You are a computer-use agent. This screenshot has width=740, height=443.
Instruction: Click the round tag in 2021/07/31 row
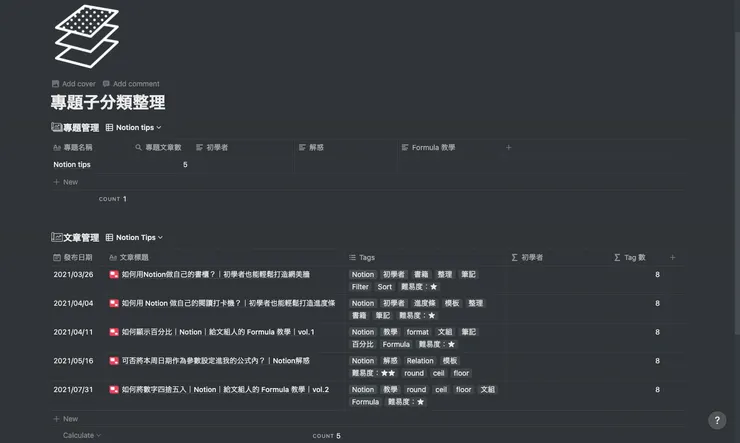416,390
